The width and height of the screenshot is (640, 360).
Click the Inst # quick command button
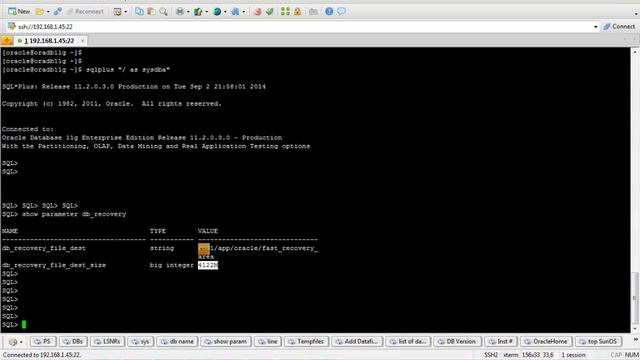pos(501,341)
